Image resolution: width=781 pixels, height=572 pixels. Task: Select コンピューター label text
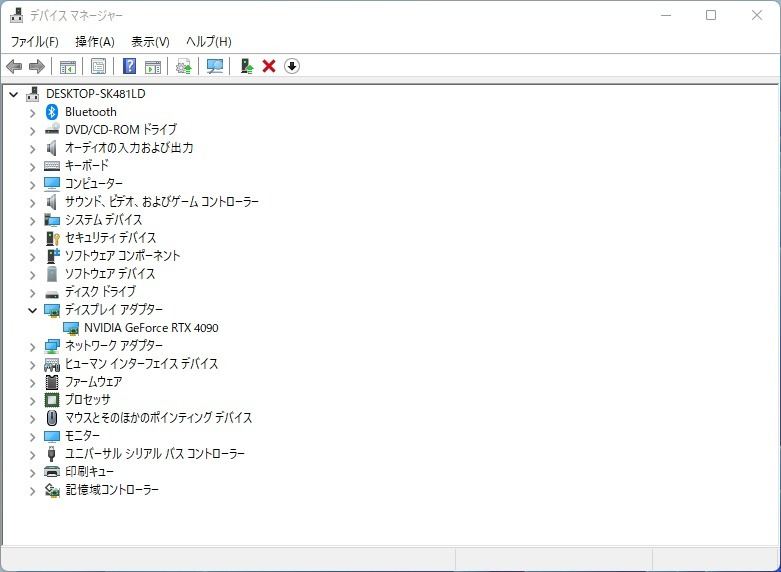click(94, 183)
